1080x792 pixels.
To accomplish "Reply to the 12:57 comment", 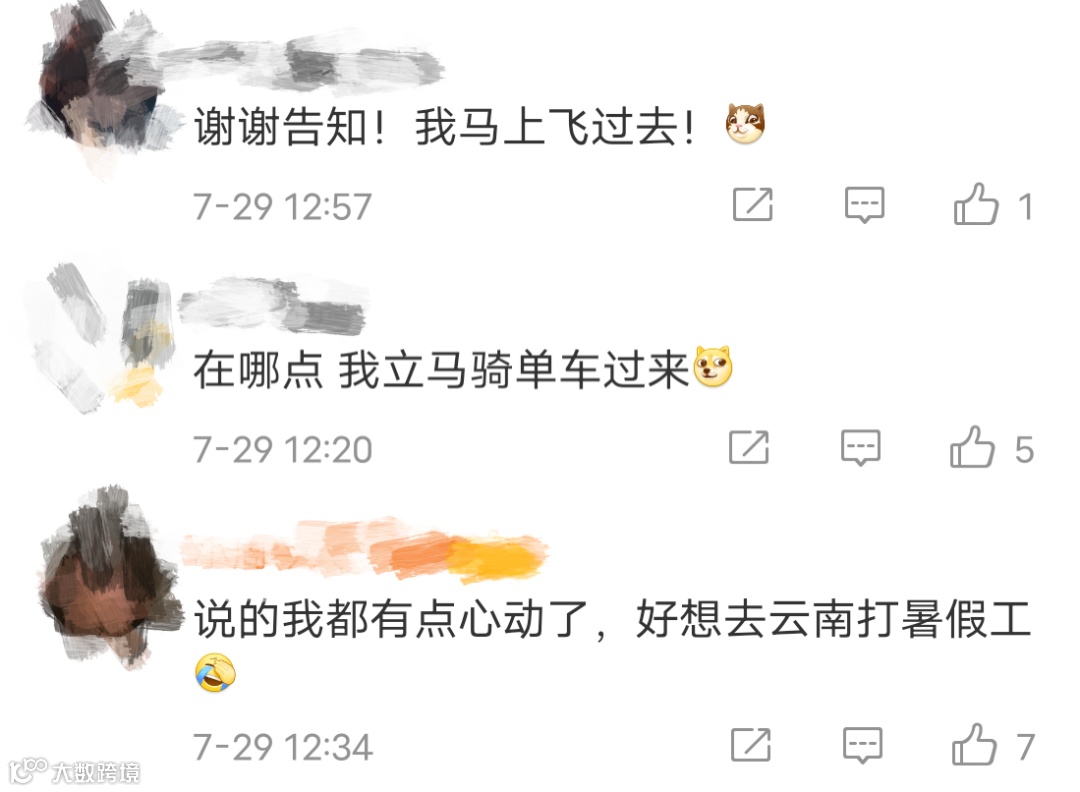I will click(x=864, y=205).
